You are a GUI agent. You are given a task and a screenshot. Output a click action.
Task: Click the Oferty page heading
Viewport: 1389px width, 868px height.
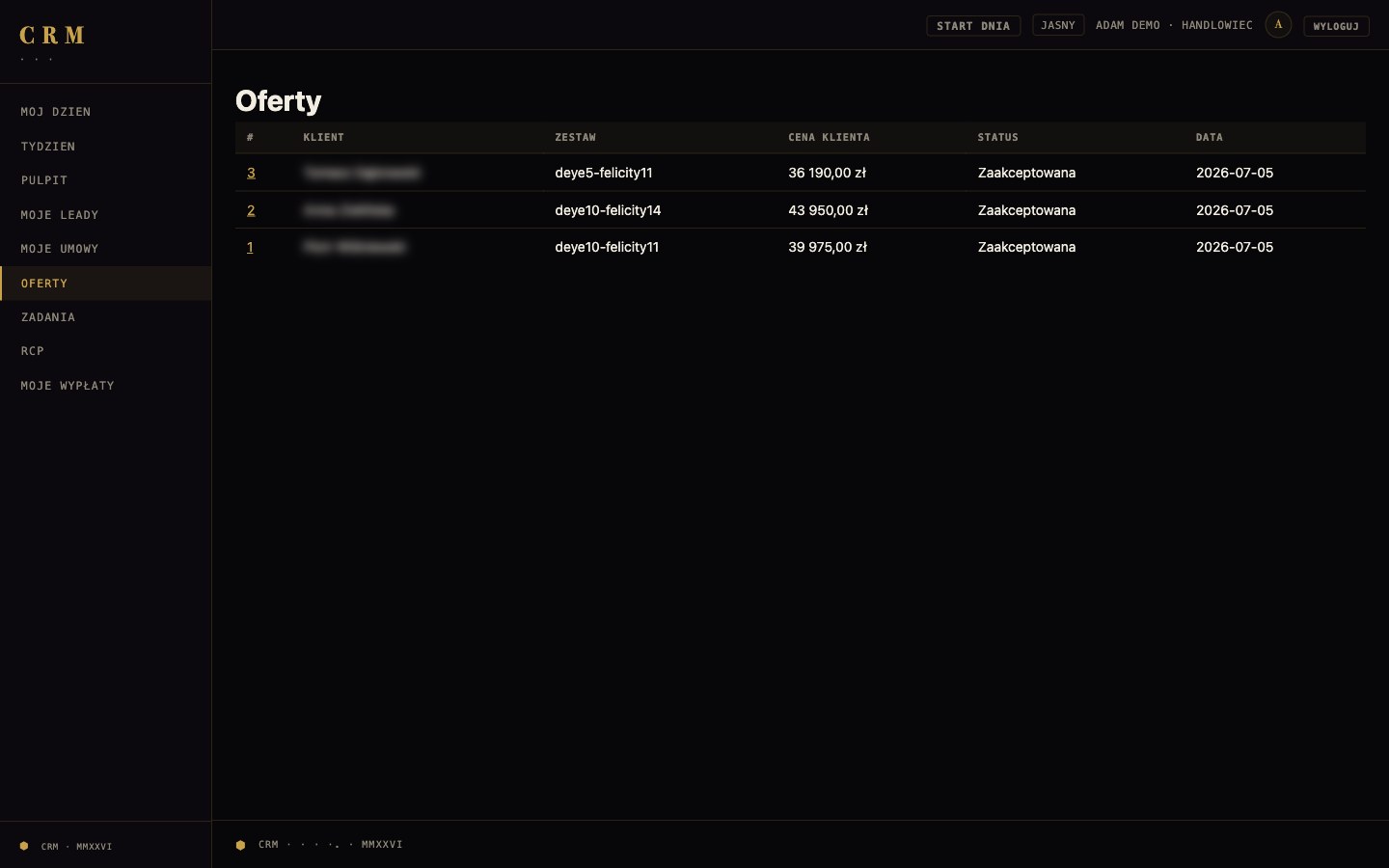pos(279,100)
